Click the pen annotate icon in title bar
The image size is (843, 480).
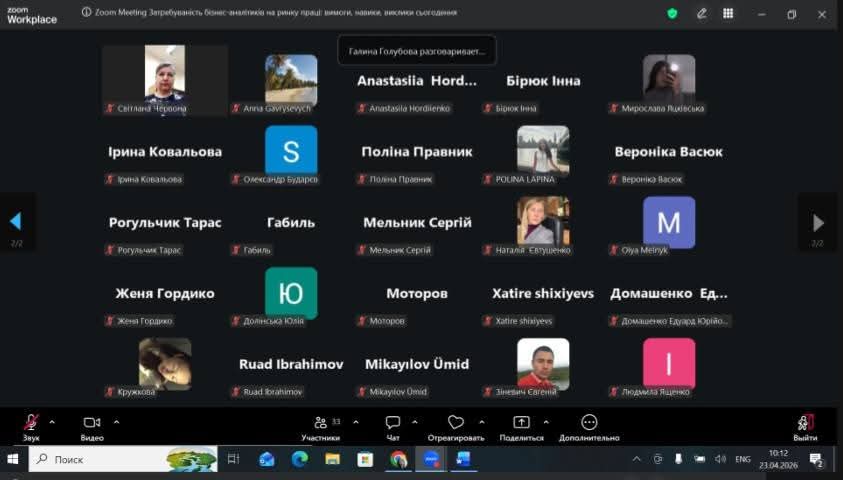click(x=702, y=13)
